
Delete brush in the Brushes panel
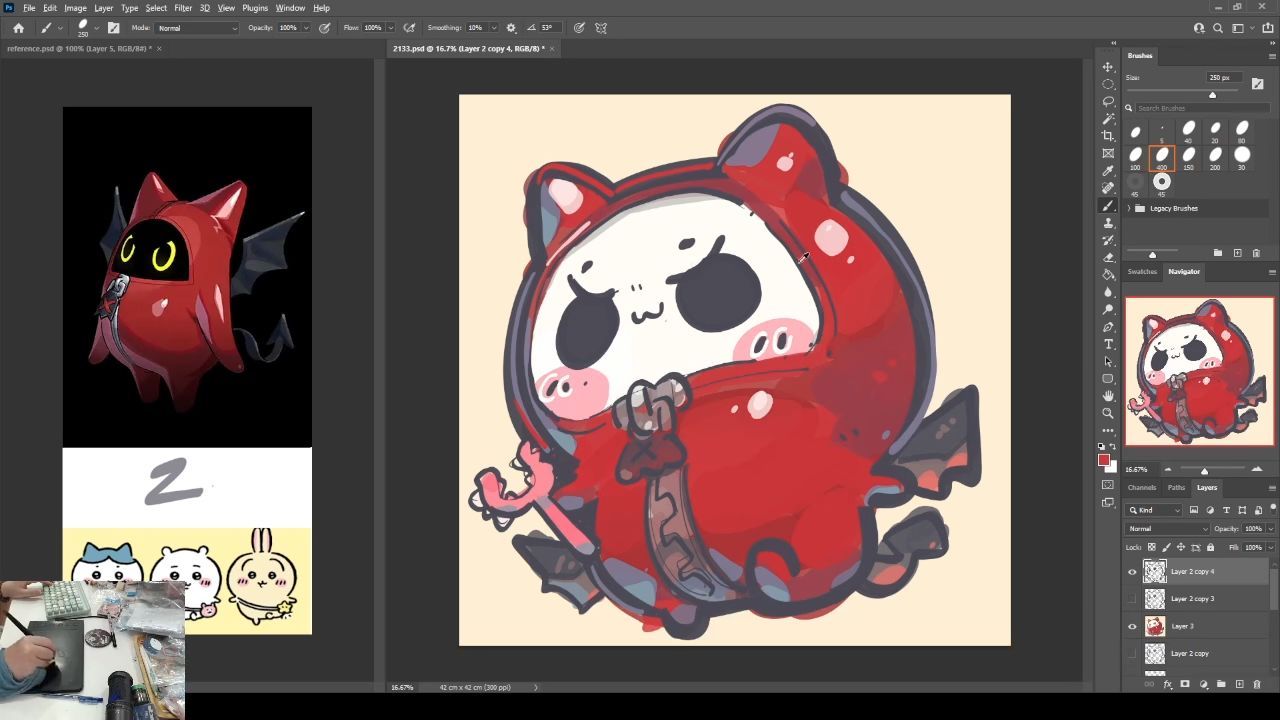[1256, 253]
